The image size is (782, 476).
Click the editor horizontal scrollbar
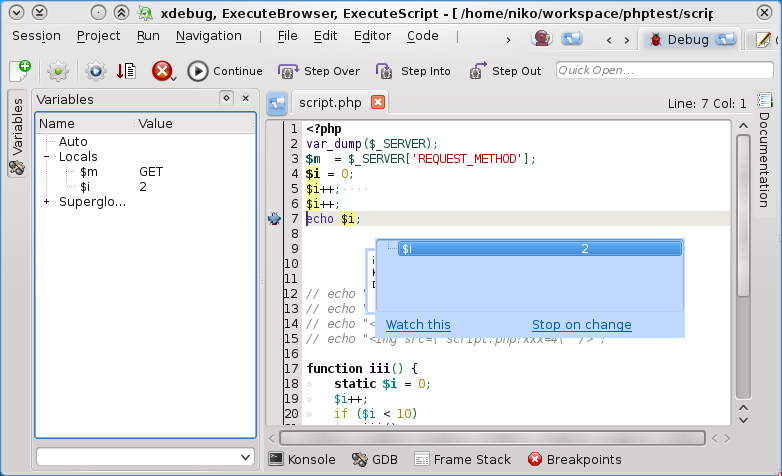(x=492, y=438)
